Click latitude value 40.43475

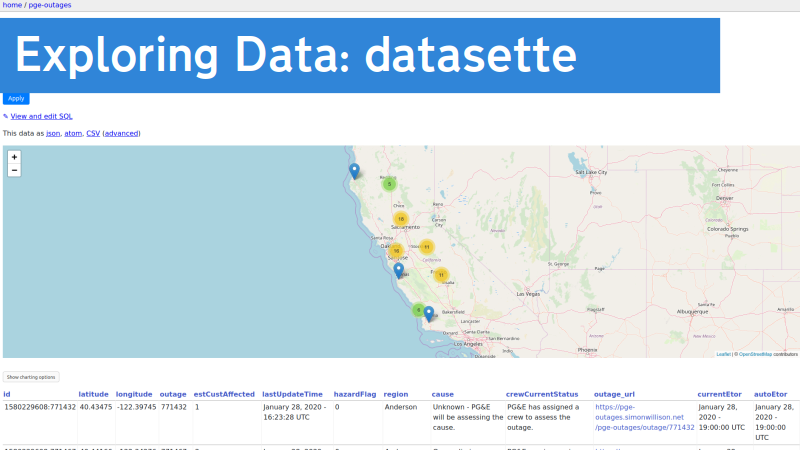click(x=96, y=407)
